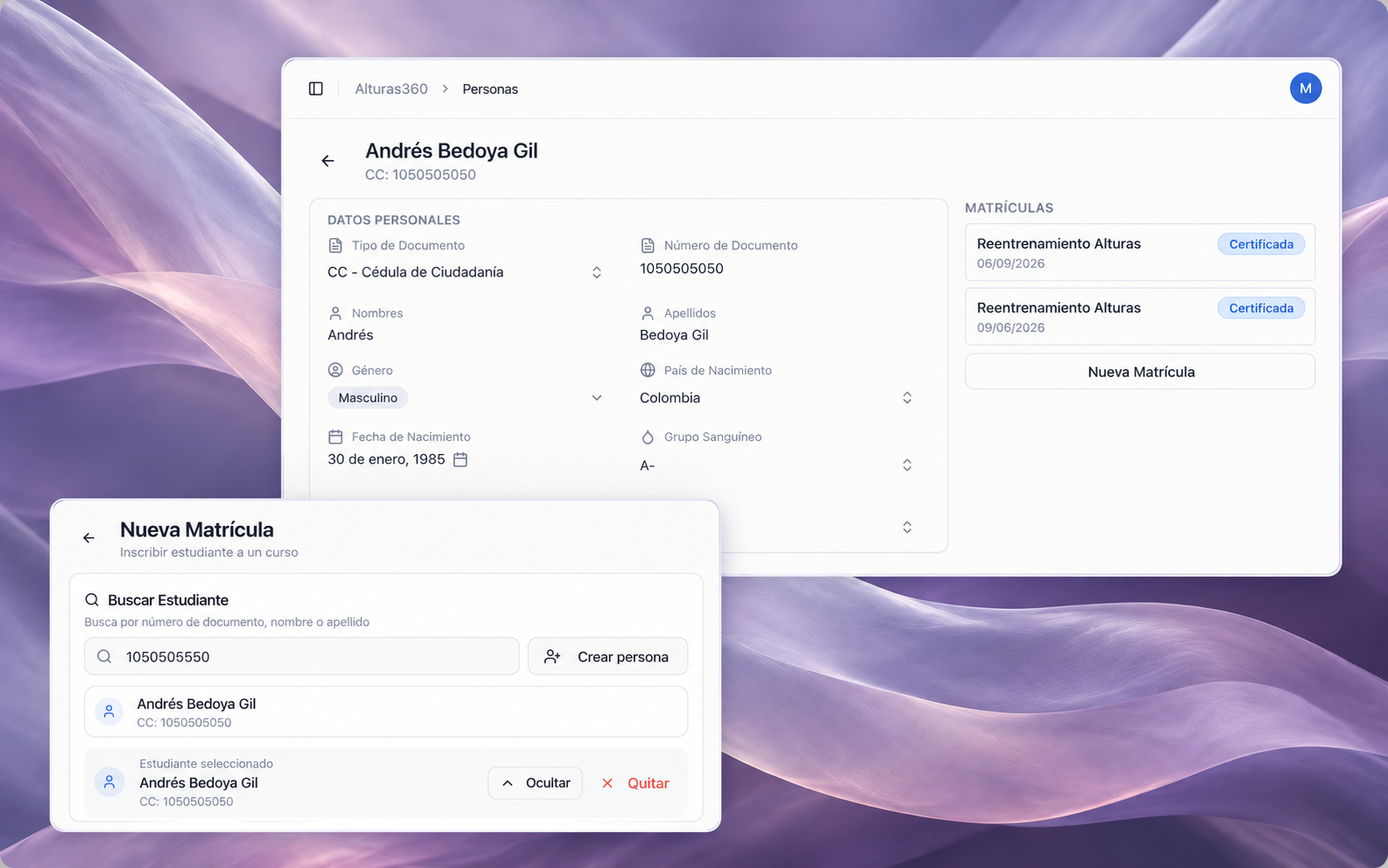Click the Nombres person icon
Image resolution: width=1388 pixels, height=868 pixels.
(335, 313)
